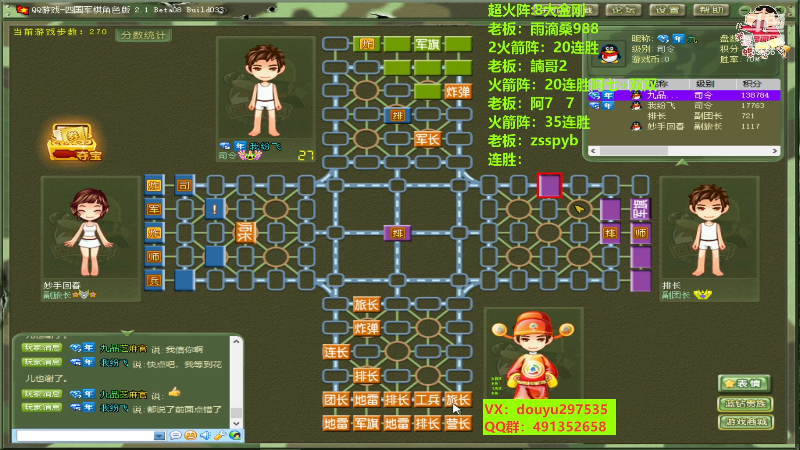Select the 营长 piece
This screenshot has width=800, height=450.
[458, 423]
